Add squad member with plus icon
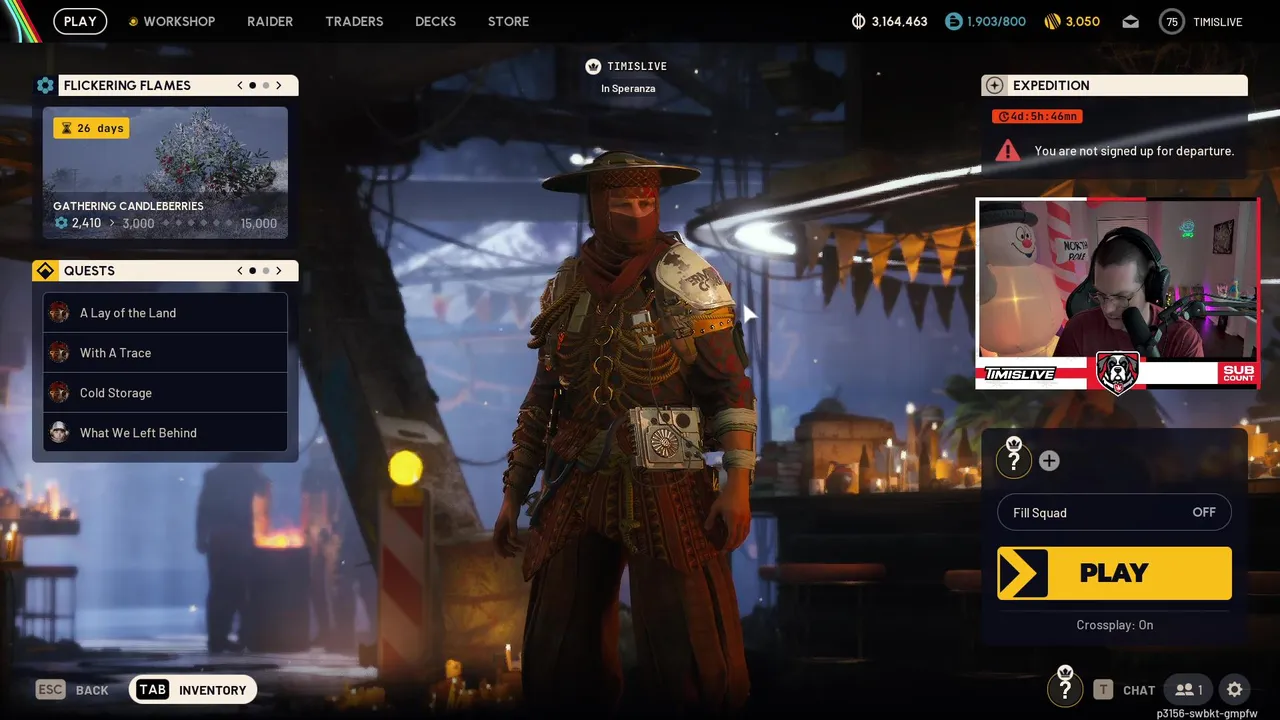Viewport: 1280px width, 720px height. point(1049,461)
